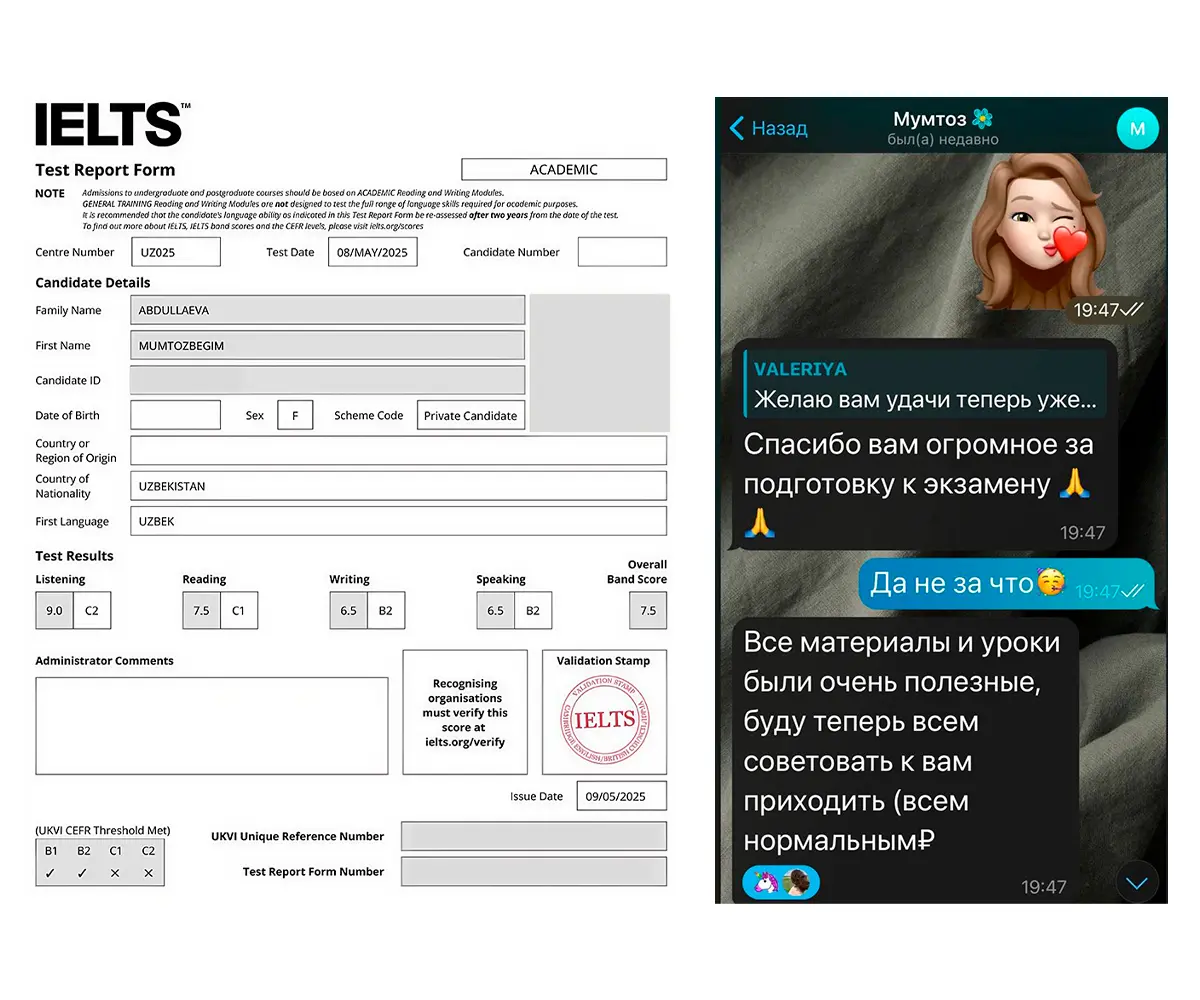The image size is (1200, 1000).
Task: Click the Test Date field 08/MAY/2025
Action: 373,252
